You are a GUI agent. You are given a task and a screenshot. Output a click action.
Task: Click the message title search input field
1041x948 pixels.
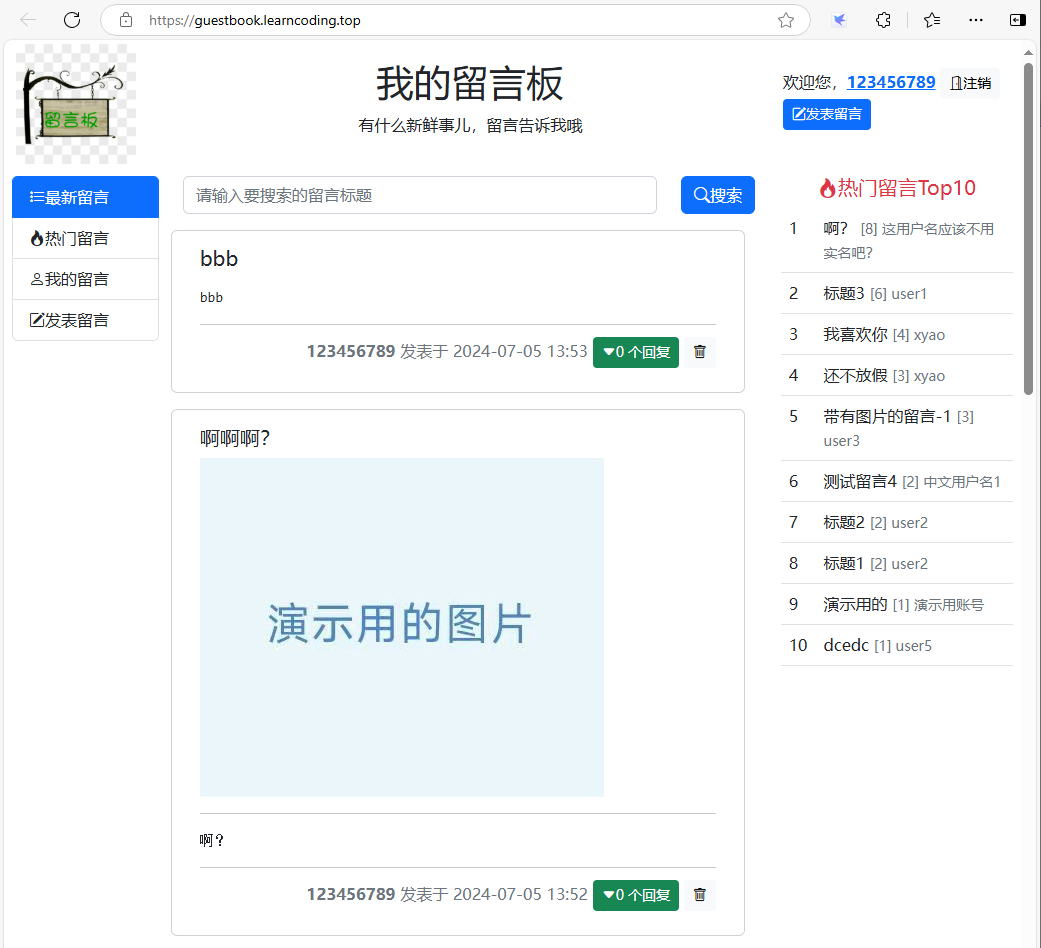coord(419,195)
